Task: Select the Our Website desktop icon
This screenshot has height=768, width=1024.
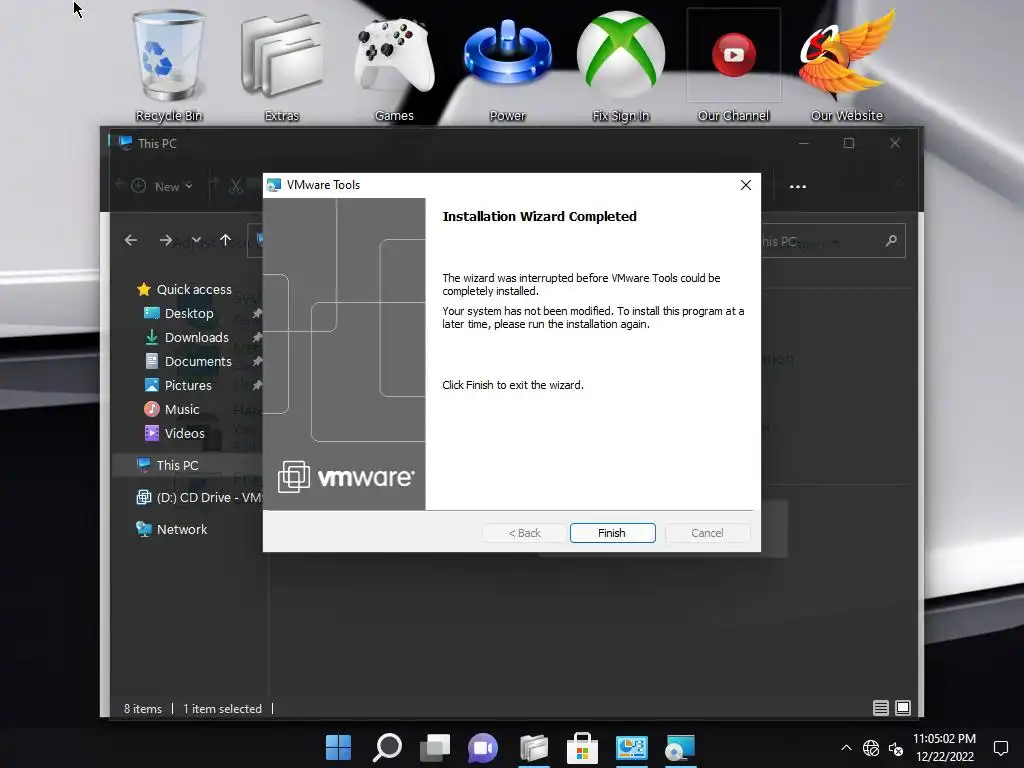Action: pos(846,66)
